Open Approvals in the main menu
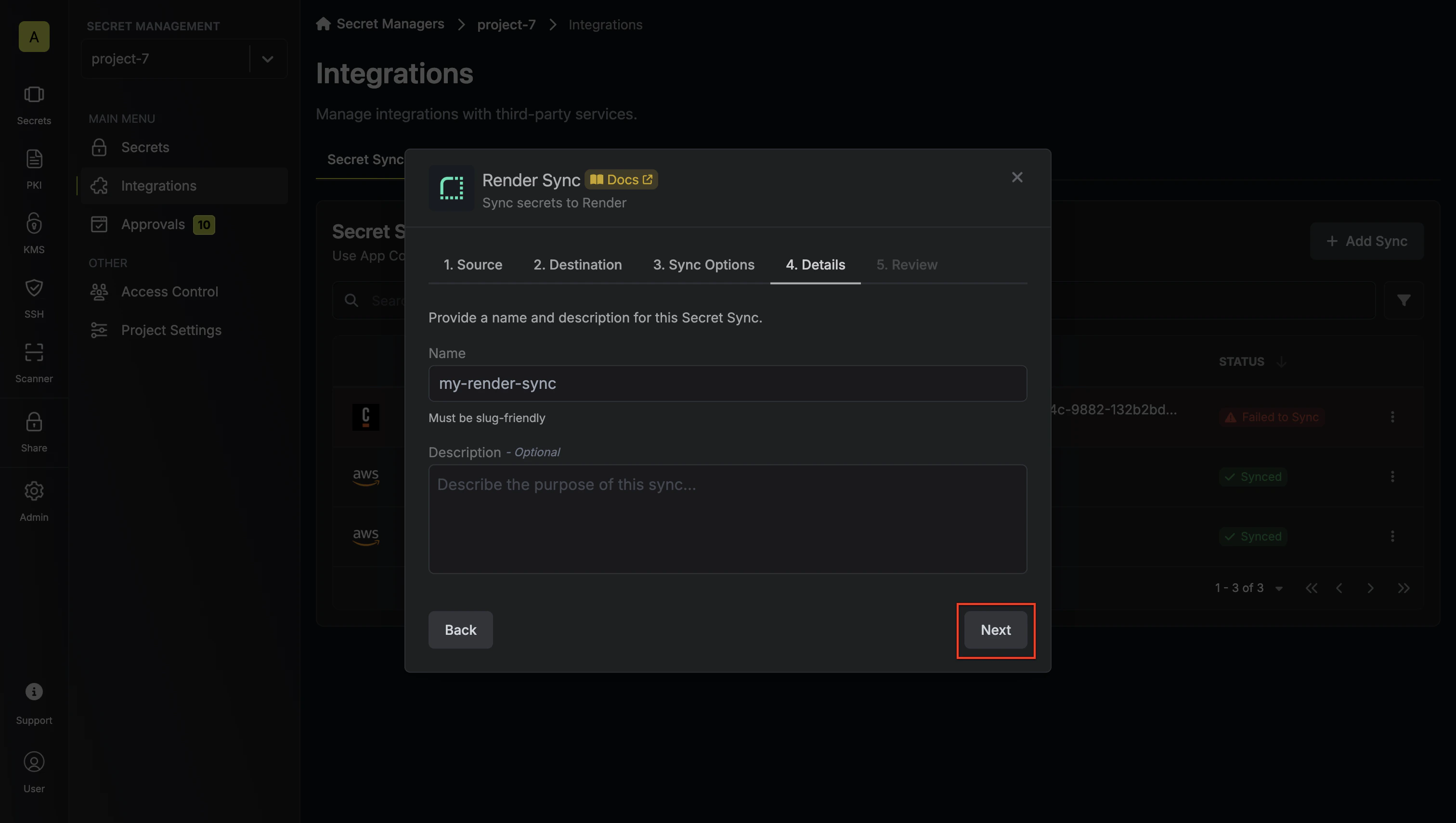 [184, 224]
